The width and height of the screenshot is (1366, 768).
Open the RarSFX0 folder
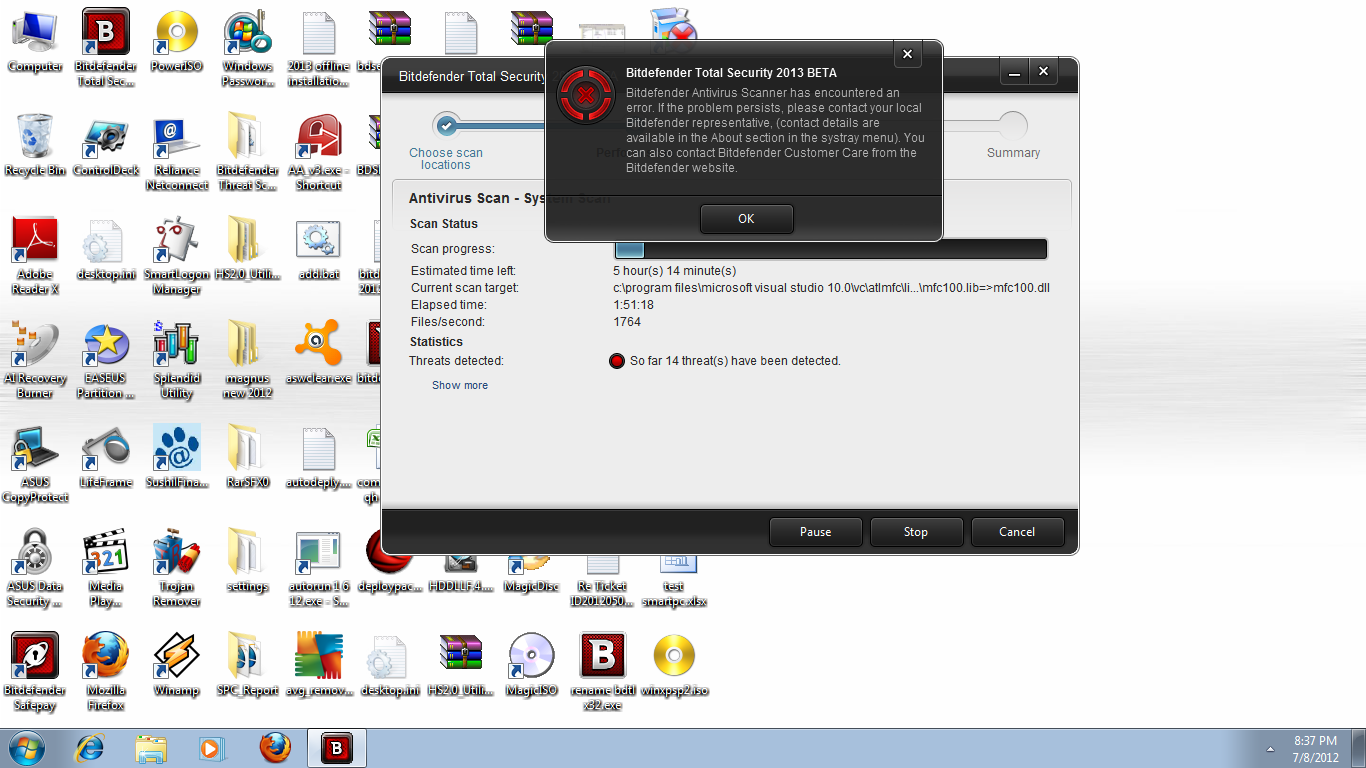tap(247, 457)
